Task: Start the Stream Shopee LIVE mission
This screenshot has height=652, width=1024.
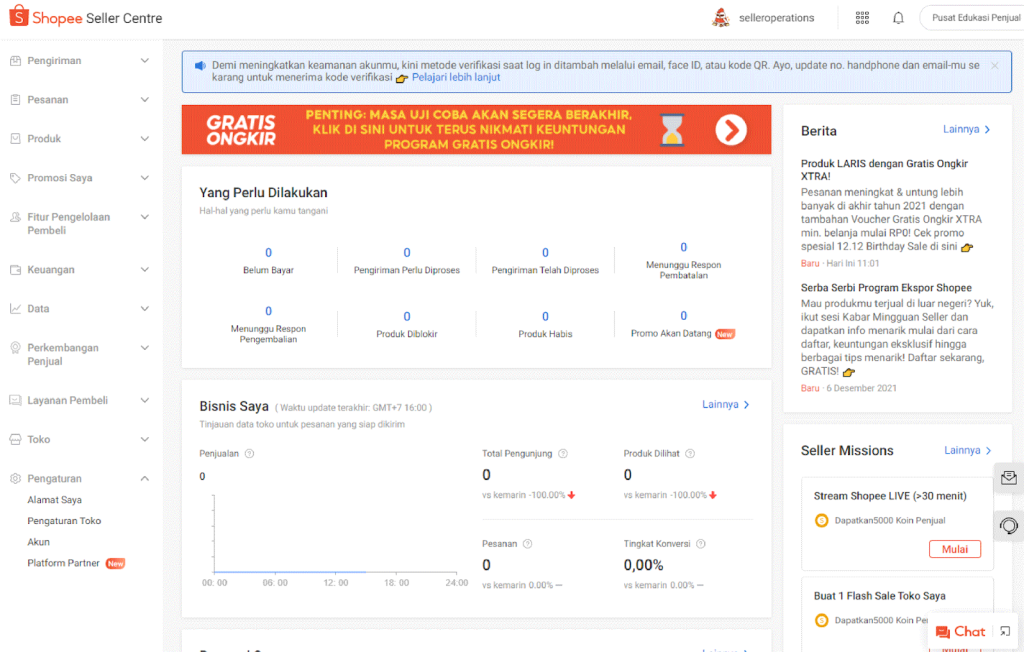Action: pyautogui.click(x=955, y=549)
